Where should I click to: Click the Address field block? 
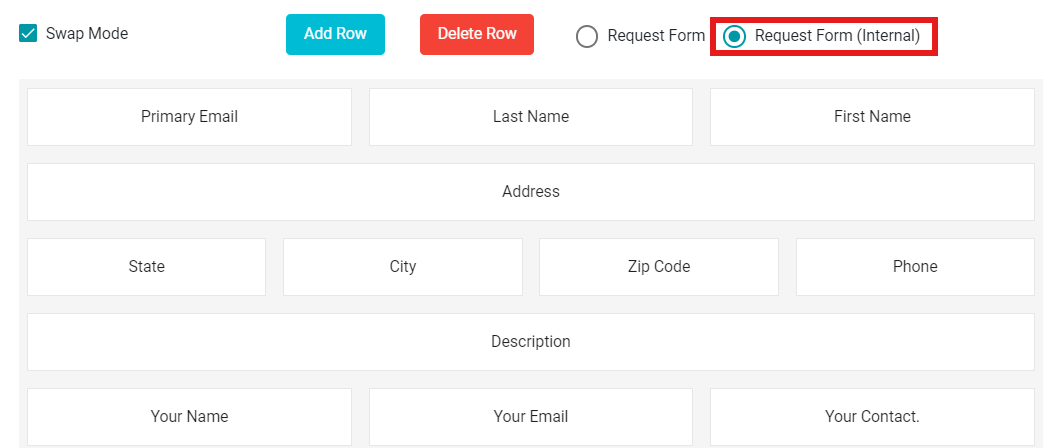click(x=531, y=192)
